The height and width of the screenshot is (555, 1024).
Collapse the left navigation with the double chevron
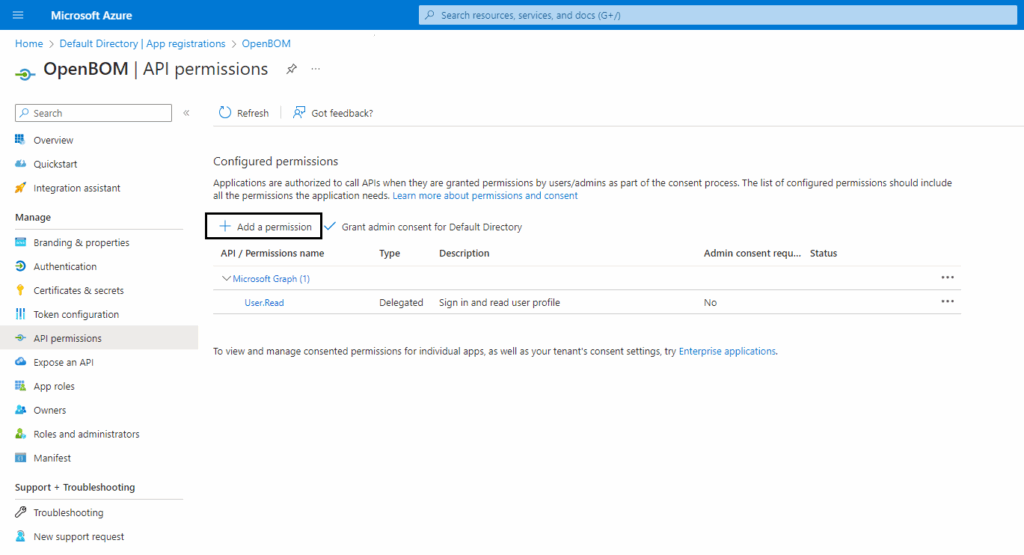[x=186, y=113]
